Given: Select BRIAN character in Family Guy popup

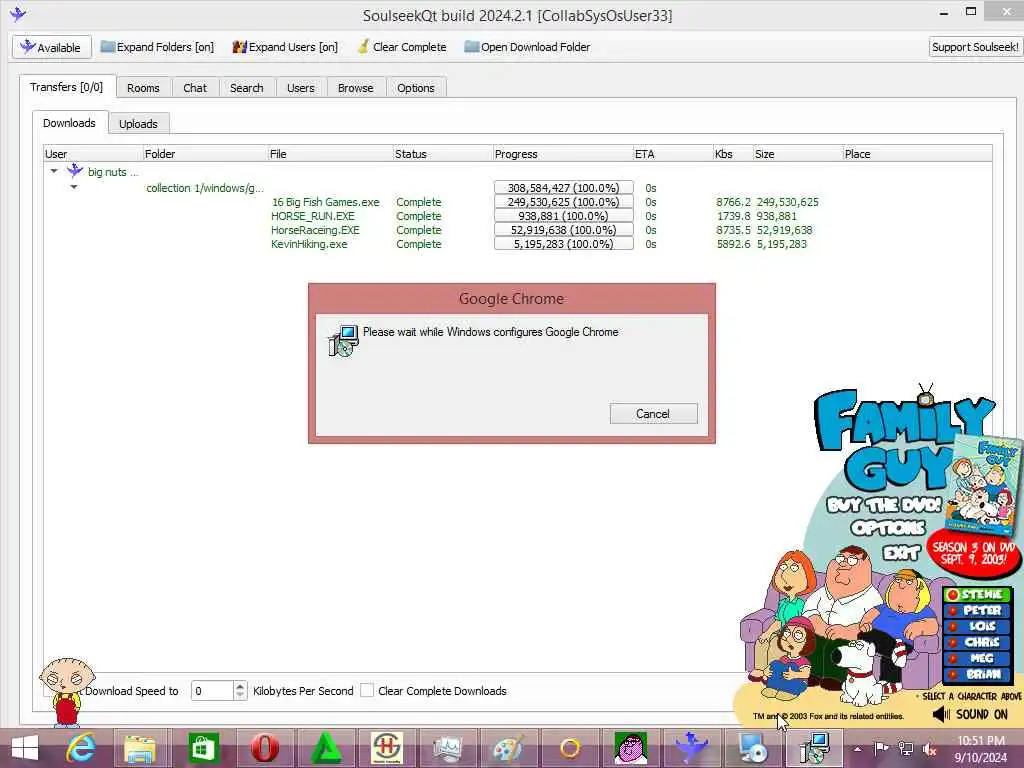Looking at the screenshot, I should [x=978, y=675].
